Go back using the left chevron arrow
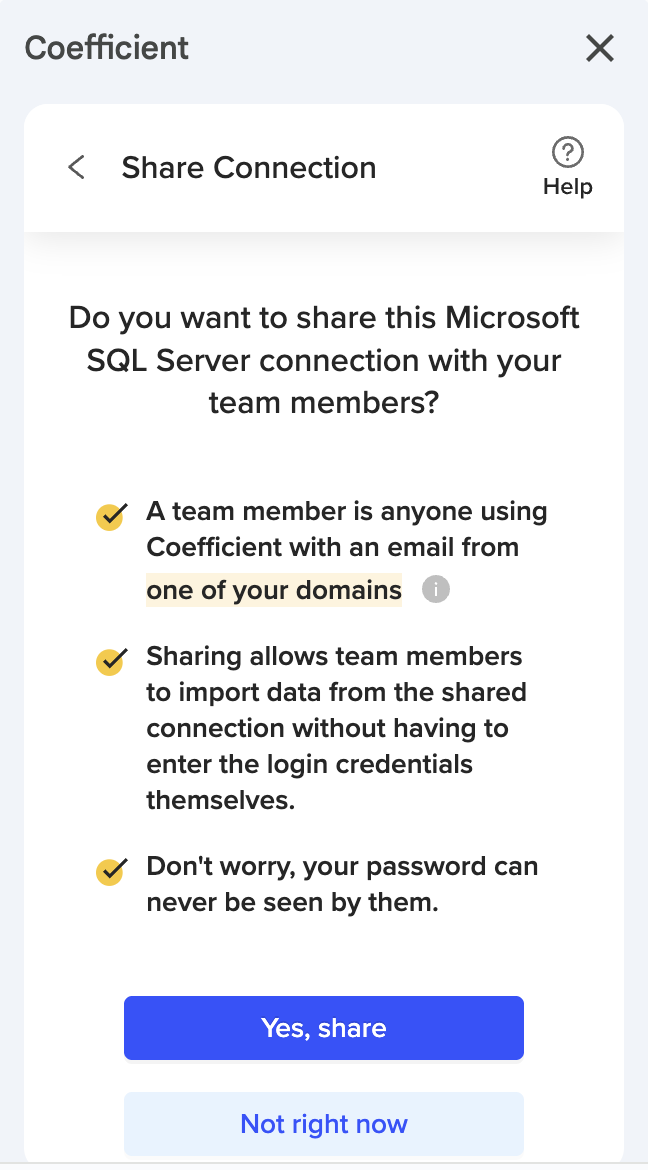The width and height of the screenshot is (648, 1170). tap(76, 167)
